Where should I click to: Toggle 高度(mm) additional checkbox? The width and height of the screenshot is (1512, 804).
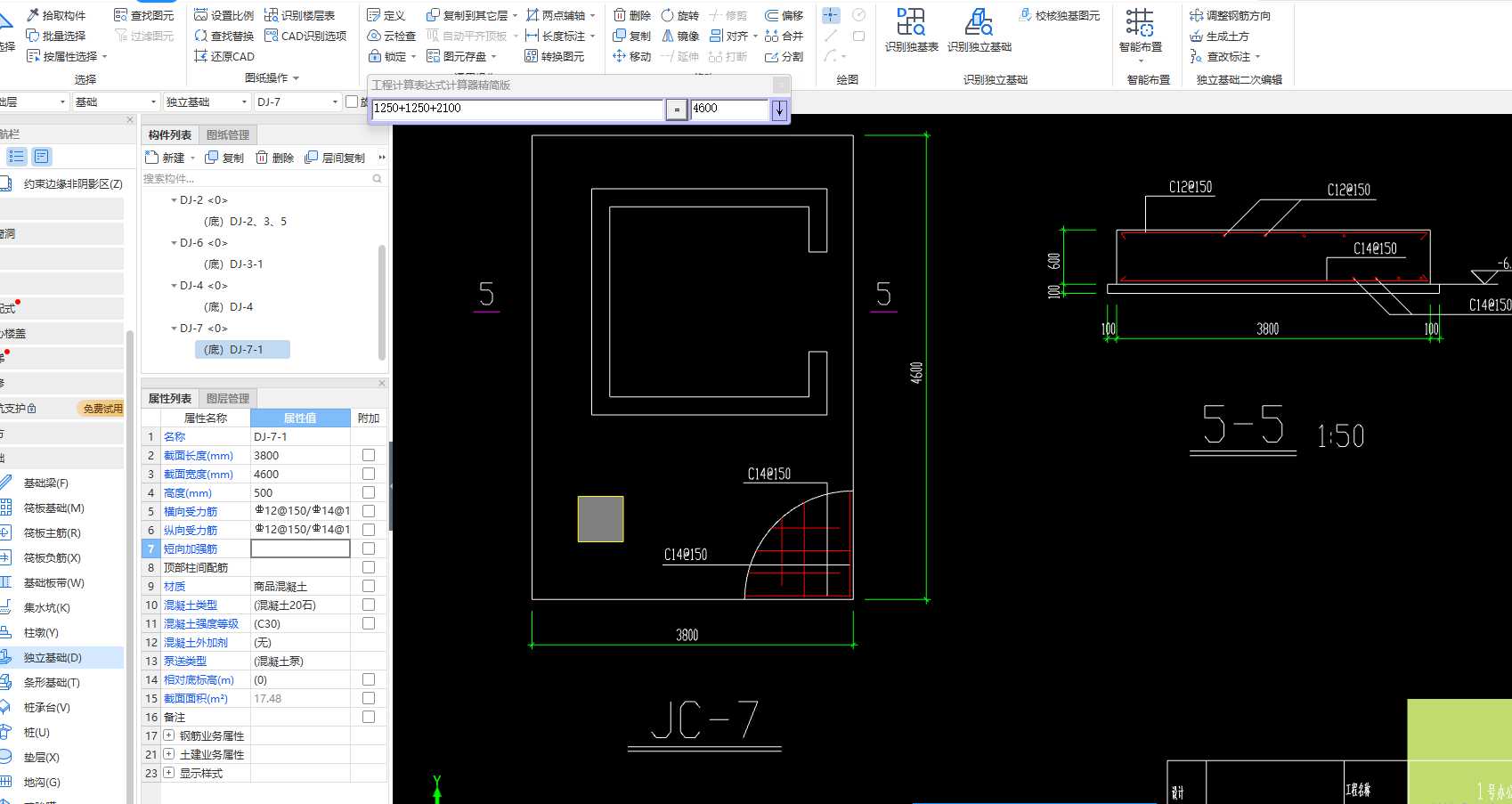click(x=369, y=492)
